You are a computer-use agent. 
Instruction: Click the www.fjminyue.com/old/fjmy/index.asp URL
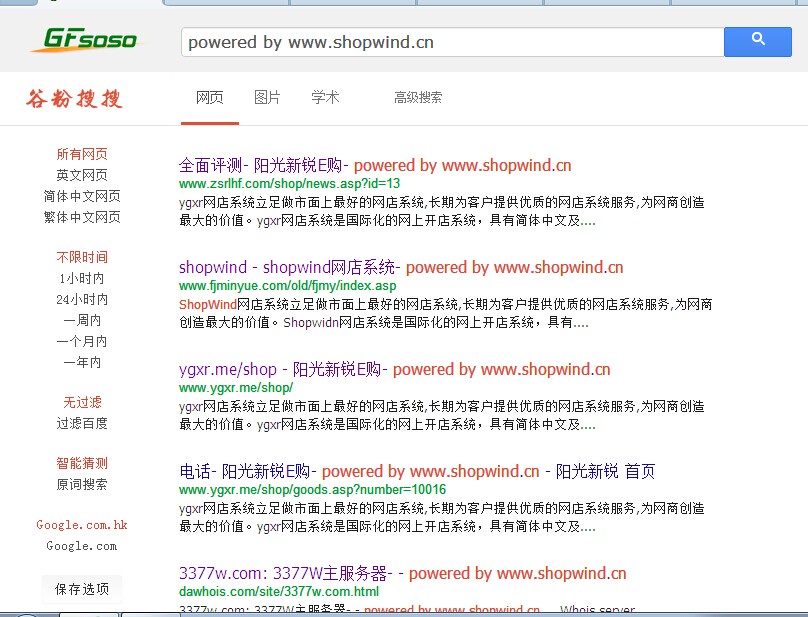288,286
